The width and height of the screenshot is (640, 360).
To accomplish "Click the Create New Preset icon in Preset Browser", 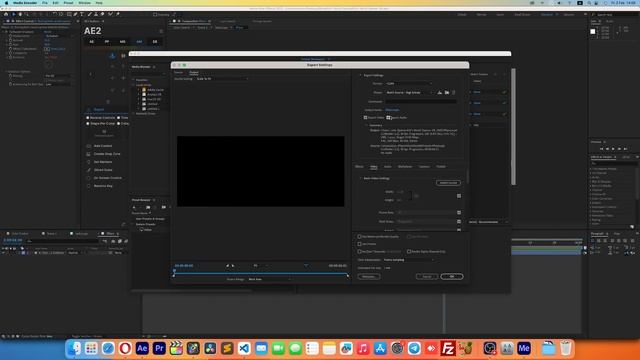I will pos(134,207).
